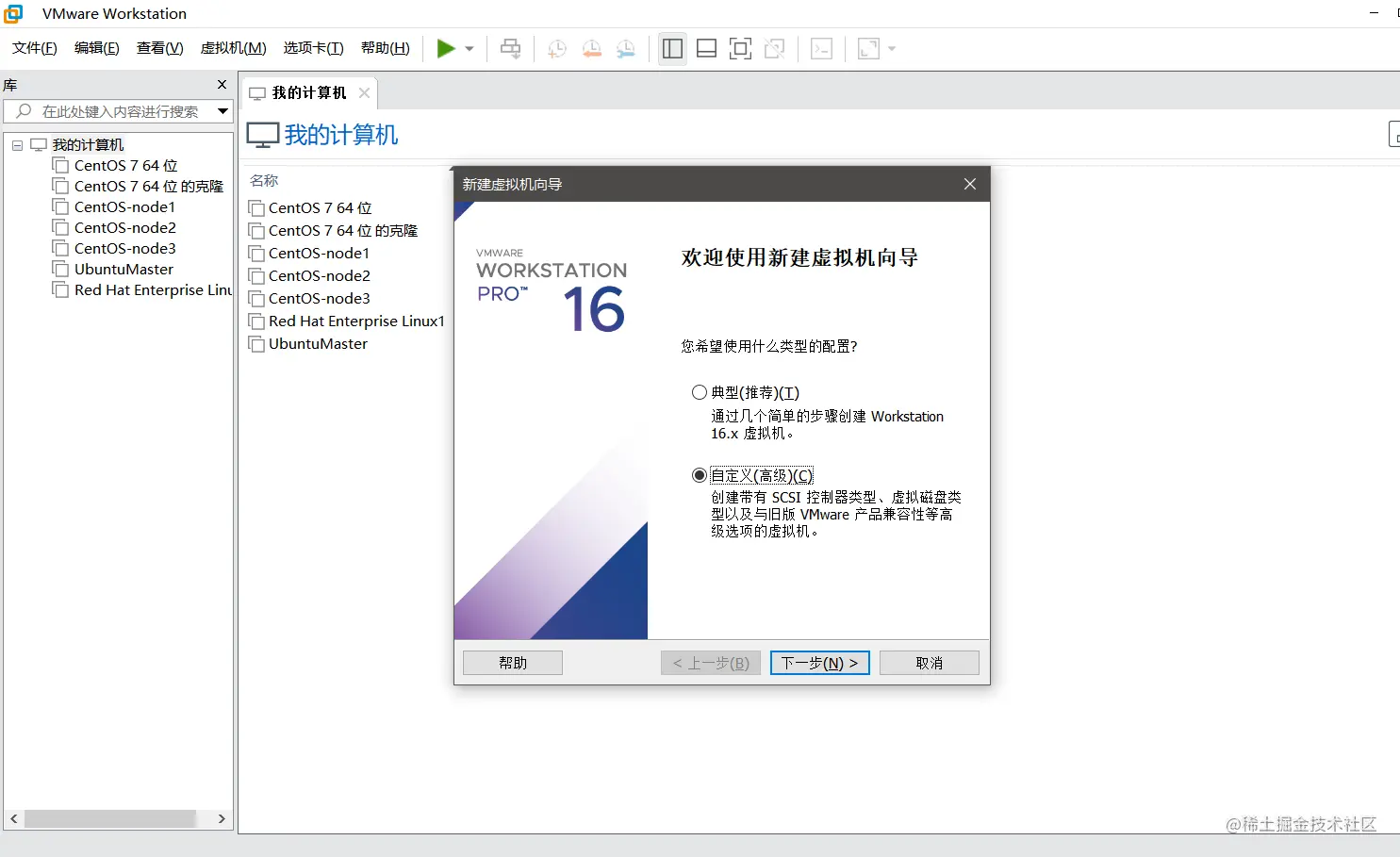Close the 新建虚拟机向导 dialog
The image size is (1400, 857).
[x=970, y=184]
